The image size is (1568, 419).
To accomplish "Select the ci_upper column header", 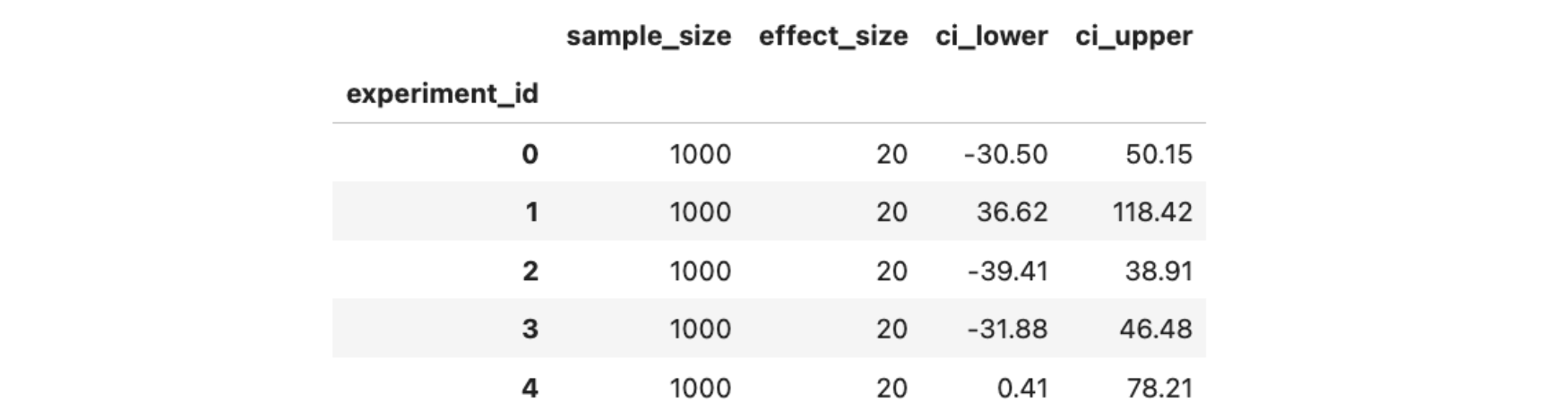I will point(1133,36).
